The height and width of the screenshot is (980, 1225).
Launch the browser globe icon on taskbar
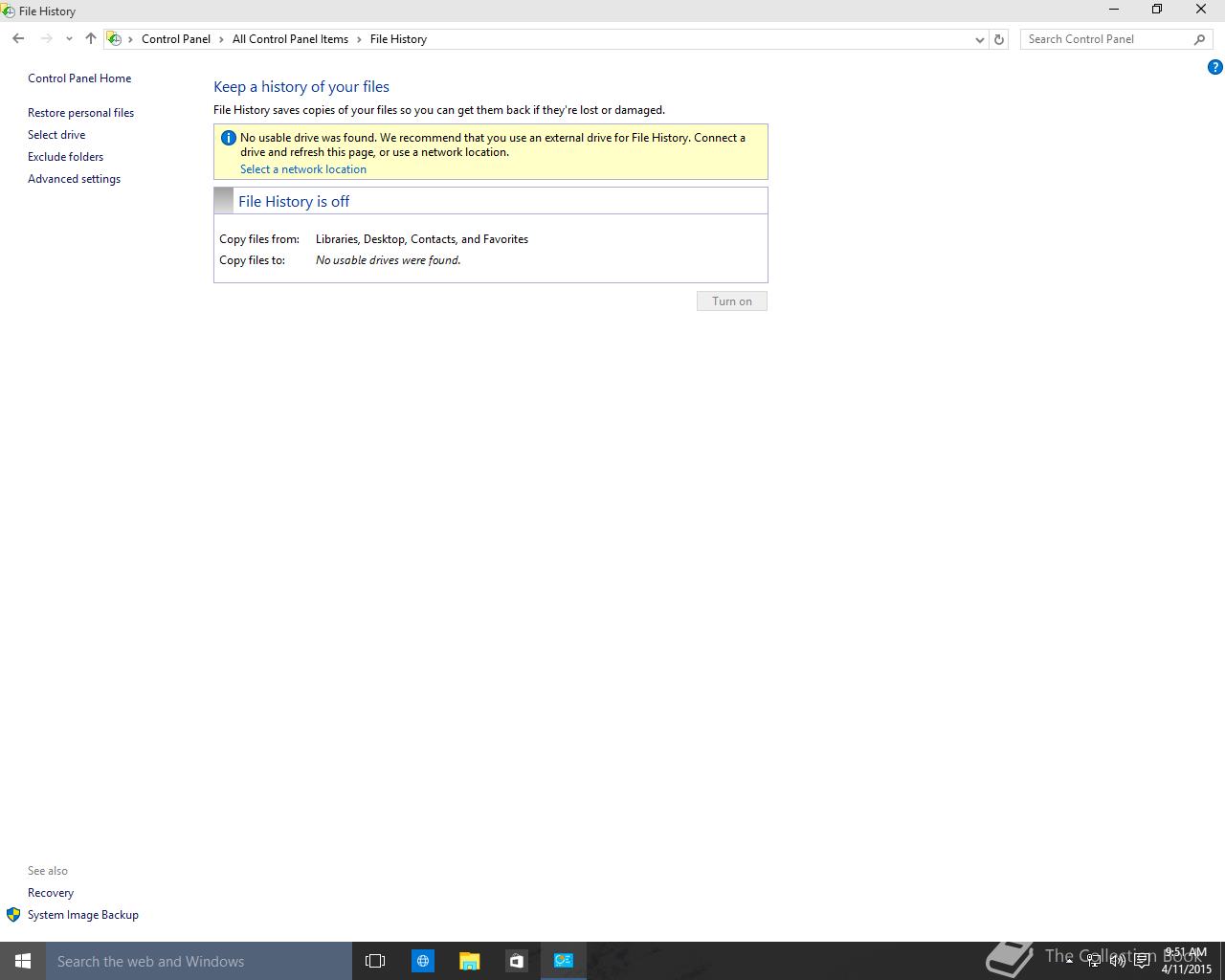[x=422, y=961]
